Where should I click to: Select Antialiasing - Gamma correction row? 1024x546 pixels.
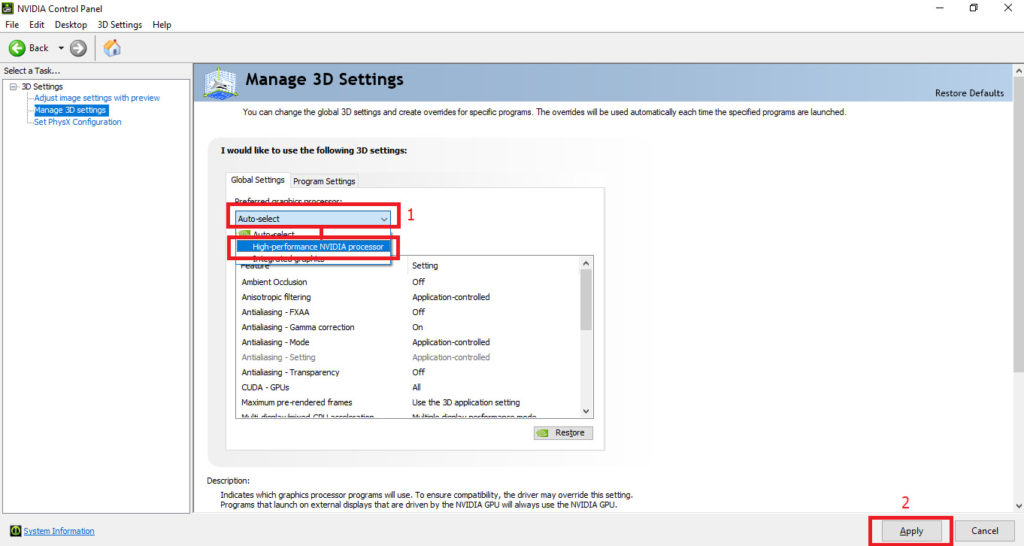point(408,327)
